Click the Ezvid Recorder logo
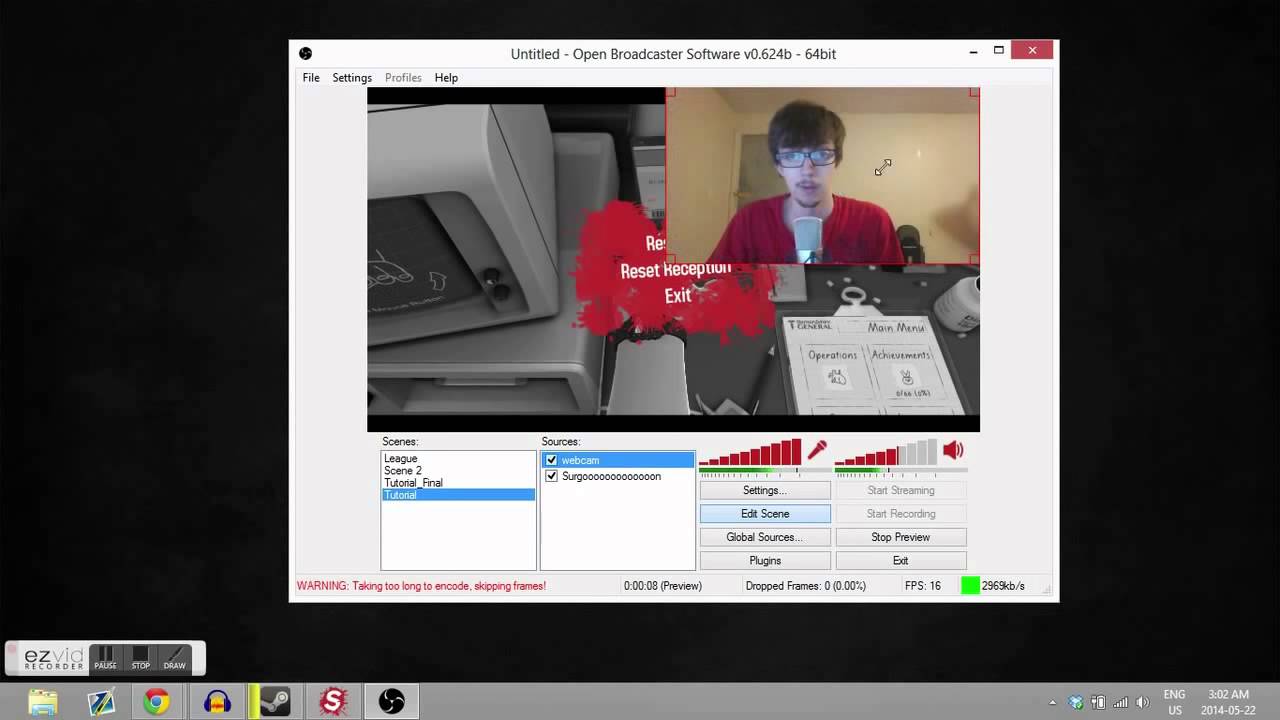This screenshot has width=1280, height=720. tap(55, 658)
